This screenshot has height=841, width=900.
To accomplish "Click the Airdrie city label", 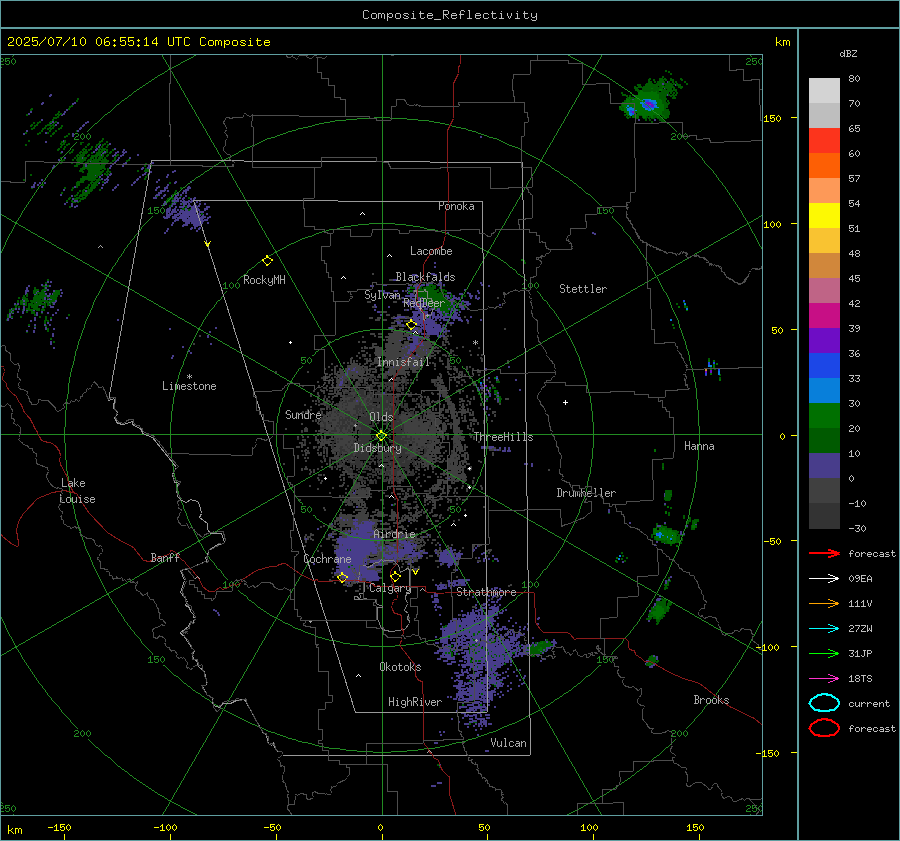I will 394,534.
